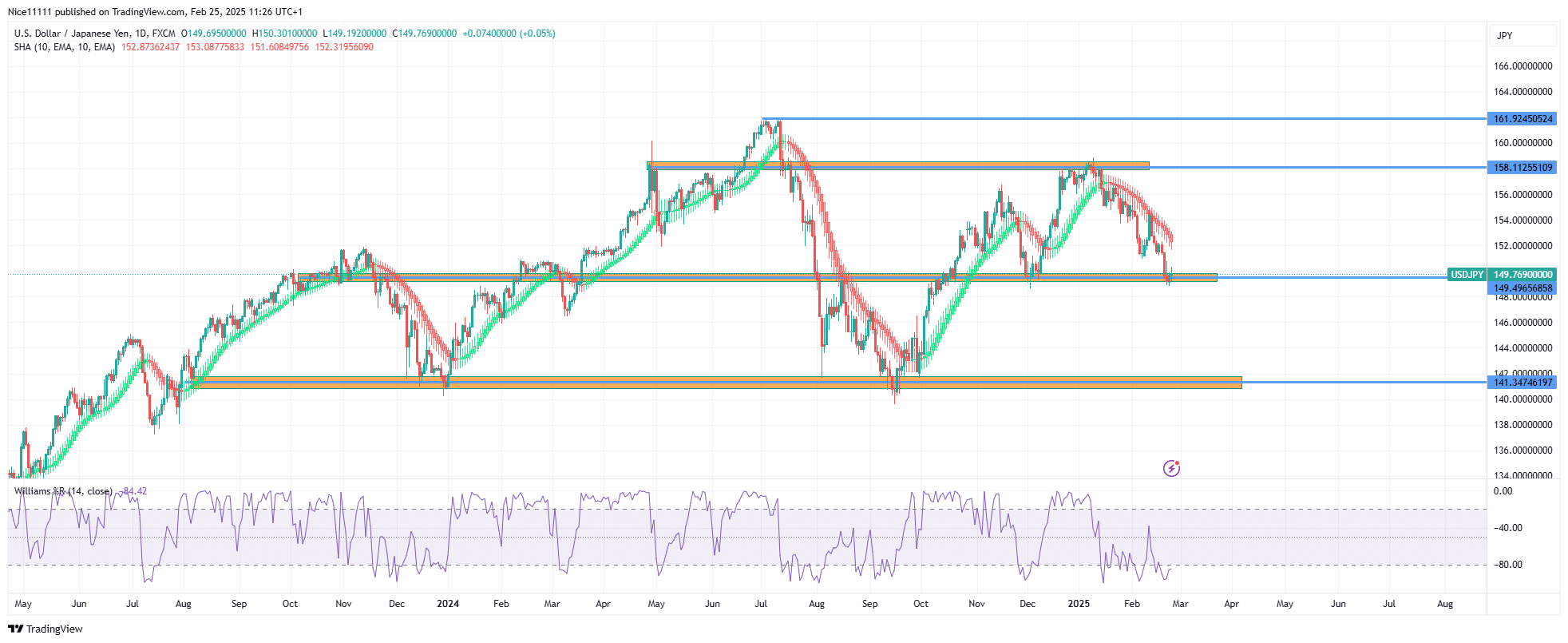The height and width of the screenshot is (643, 1568).
Task: Click the 2024 label on the time axis
Action: click(x=448, y=604)
